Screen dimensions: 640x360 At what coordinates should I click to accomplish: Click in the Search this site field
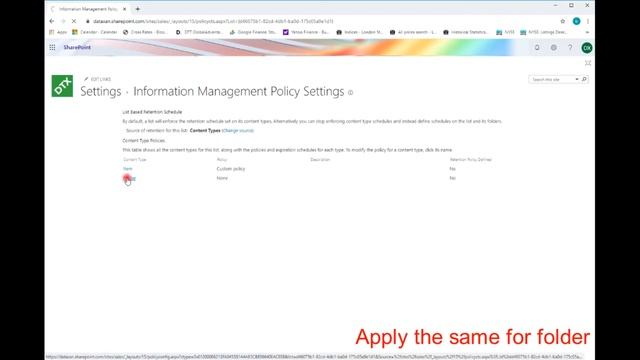(x=552, y=79)
